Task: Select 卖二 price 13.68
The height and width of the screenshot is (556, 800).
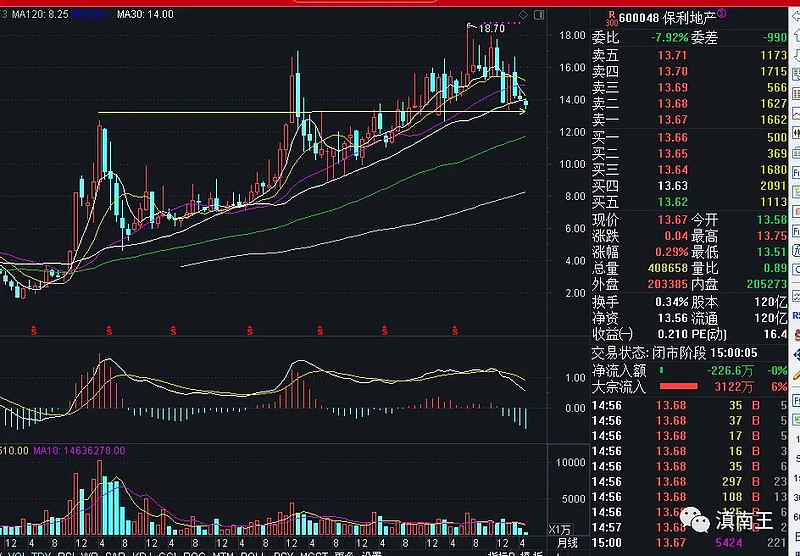Action: point(672,104)
